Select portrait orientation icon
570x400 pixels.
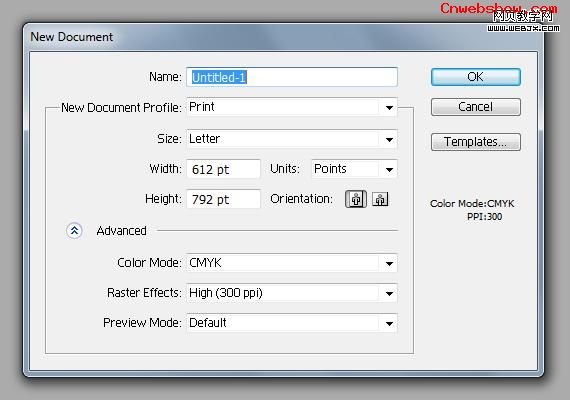point(356,199)
